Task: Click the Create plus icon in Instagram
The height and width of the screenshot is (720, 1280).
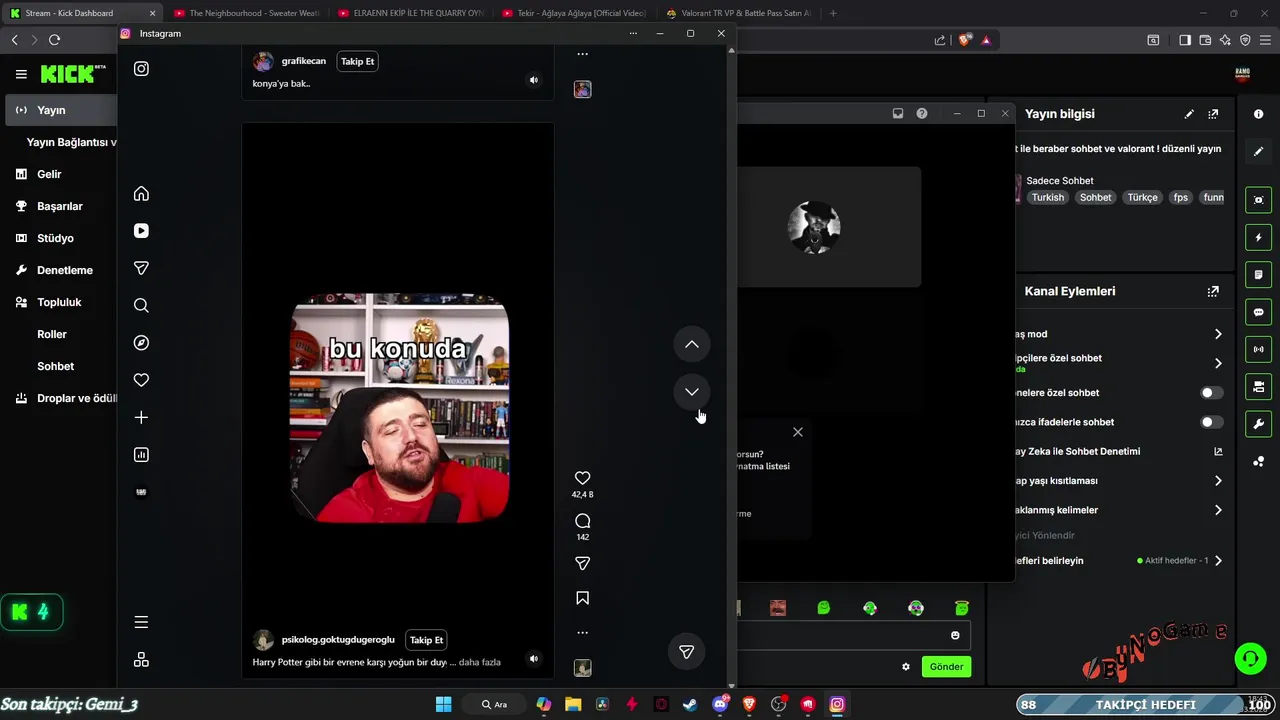Action: tap(141, 418)
